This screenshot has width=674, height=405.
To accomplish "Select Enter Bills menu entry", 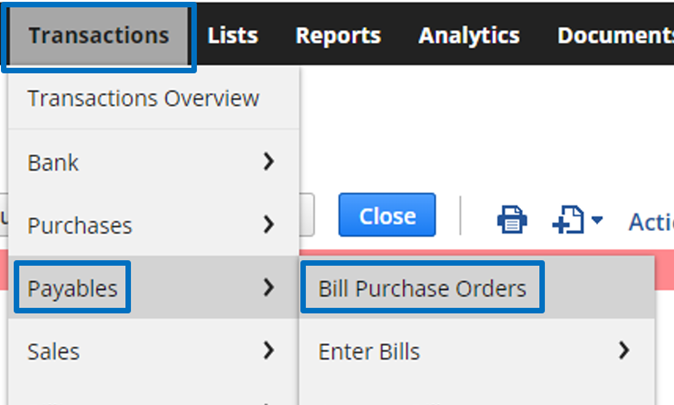I will (x=477, y=351).
